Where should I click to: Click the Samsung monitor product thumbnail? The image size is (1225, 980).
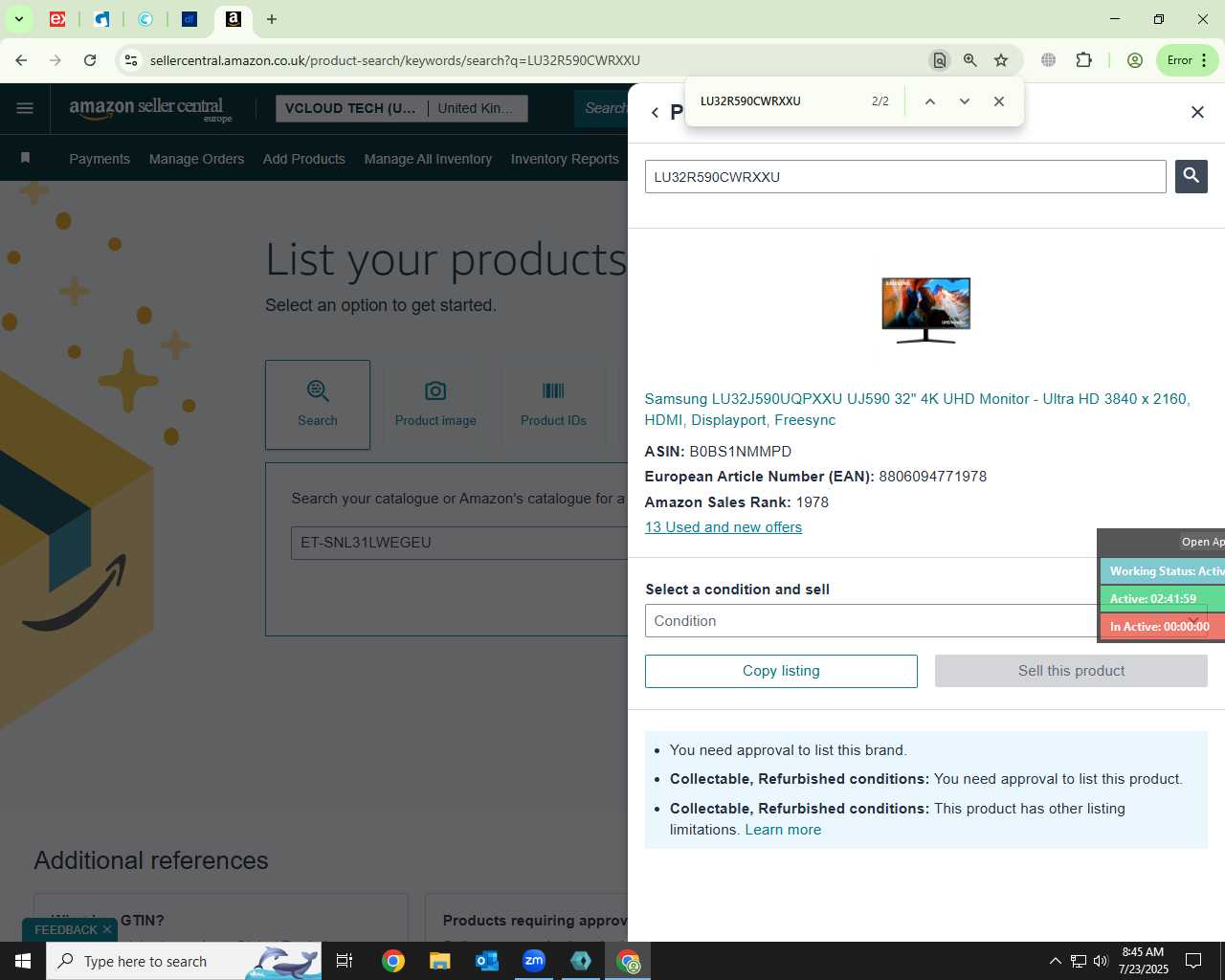[x=925, y=310]
